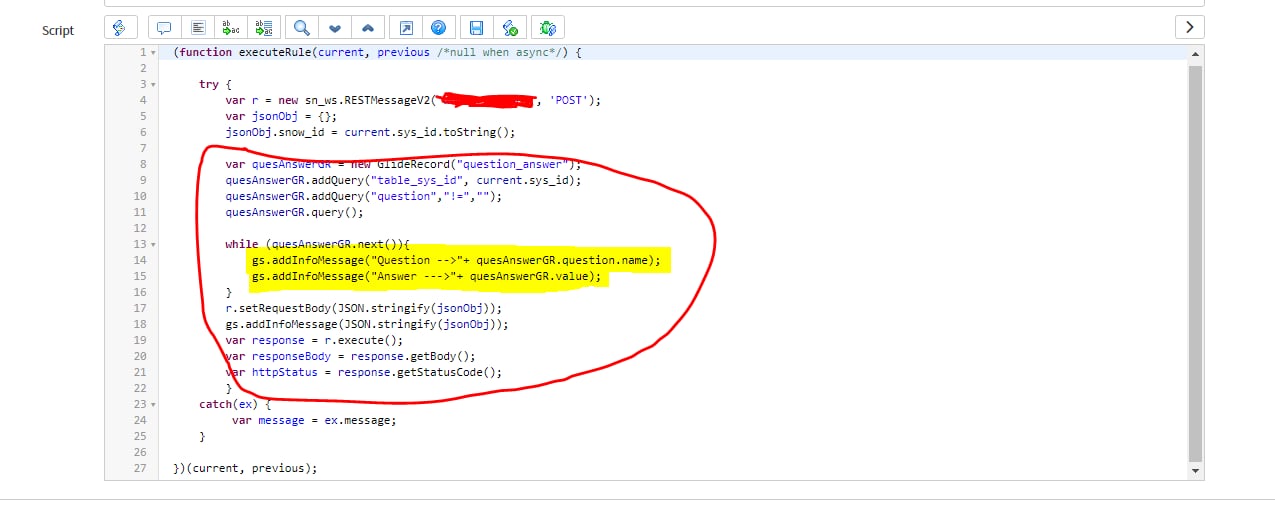
Task: Click the toggle comment speech bubble icon
Action: click(164, 28)
